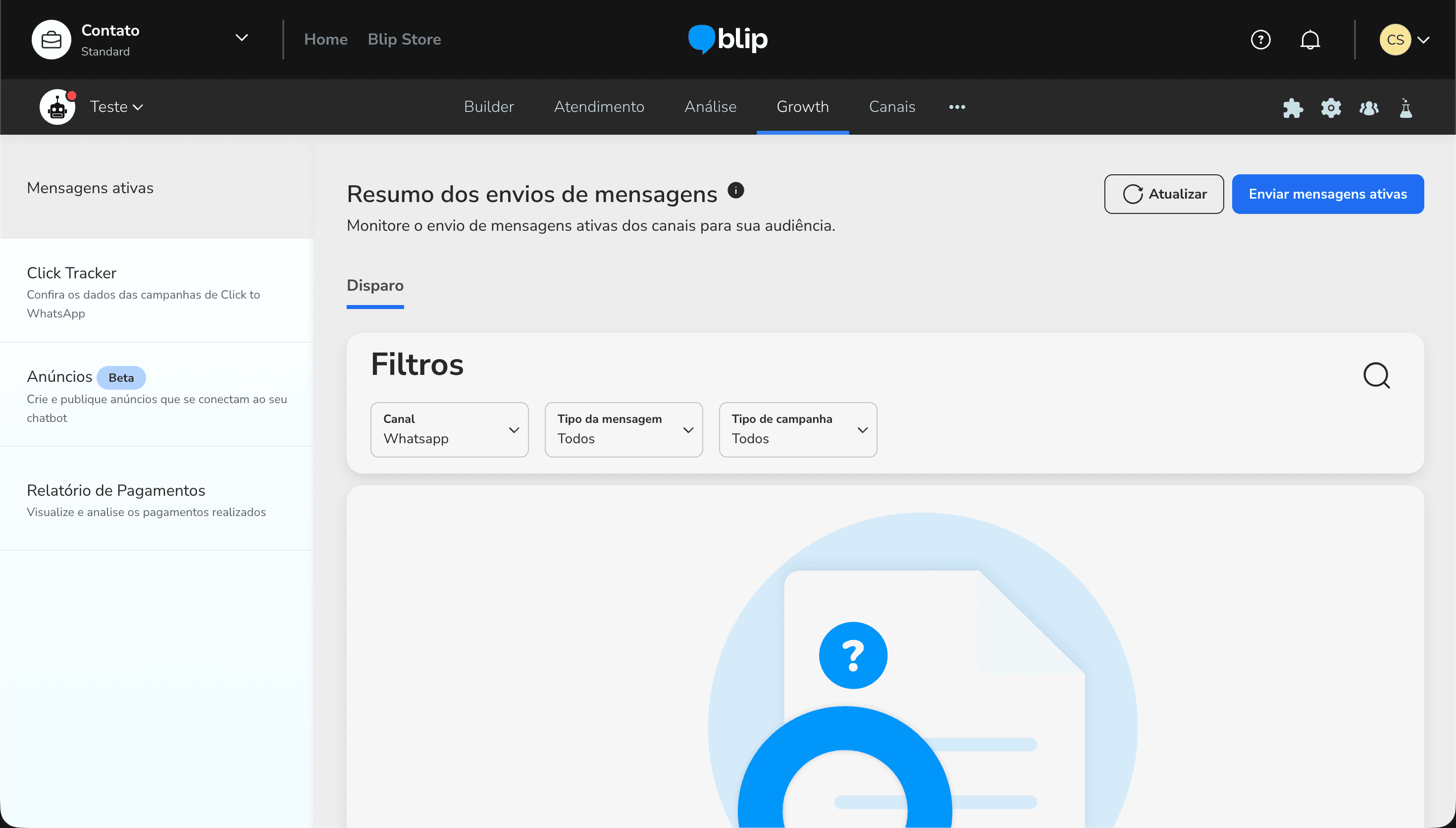The height and width of the screenshot is (828, 1456).
Task: Select Mensagens ativas in sidebar
Action: point(156,188)
